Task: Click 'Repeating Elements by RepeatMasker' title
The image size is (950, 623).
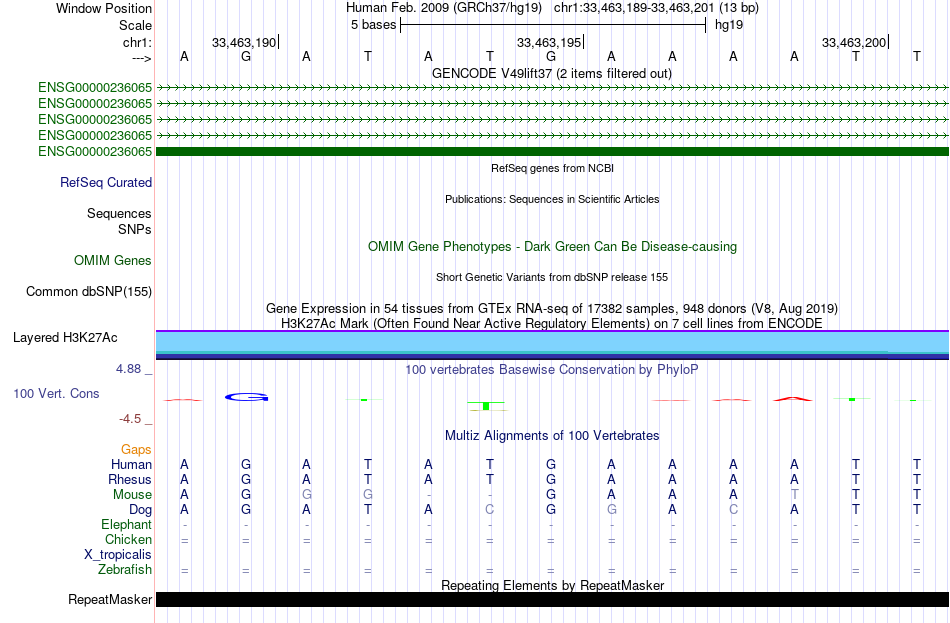Action: click(x=552, y=585)
